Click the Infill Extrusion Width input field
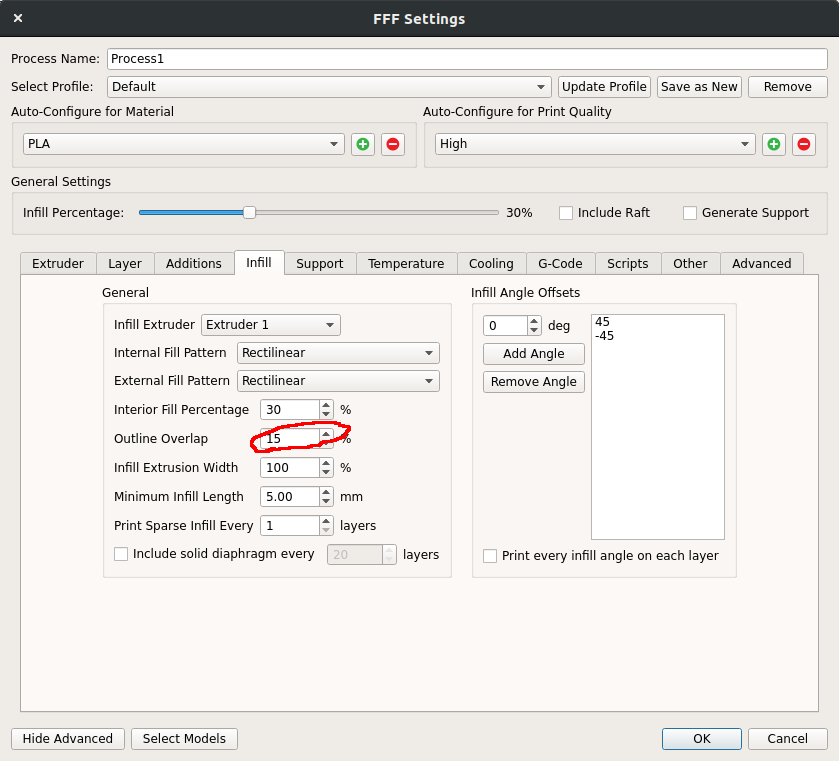 (x=290, y=468)
